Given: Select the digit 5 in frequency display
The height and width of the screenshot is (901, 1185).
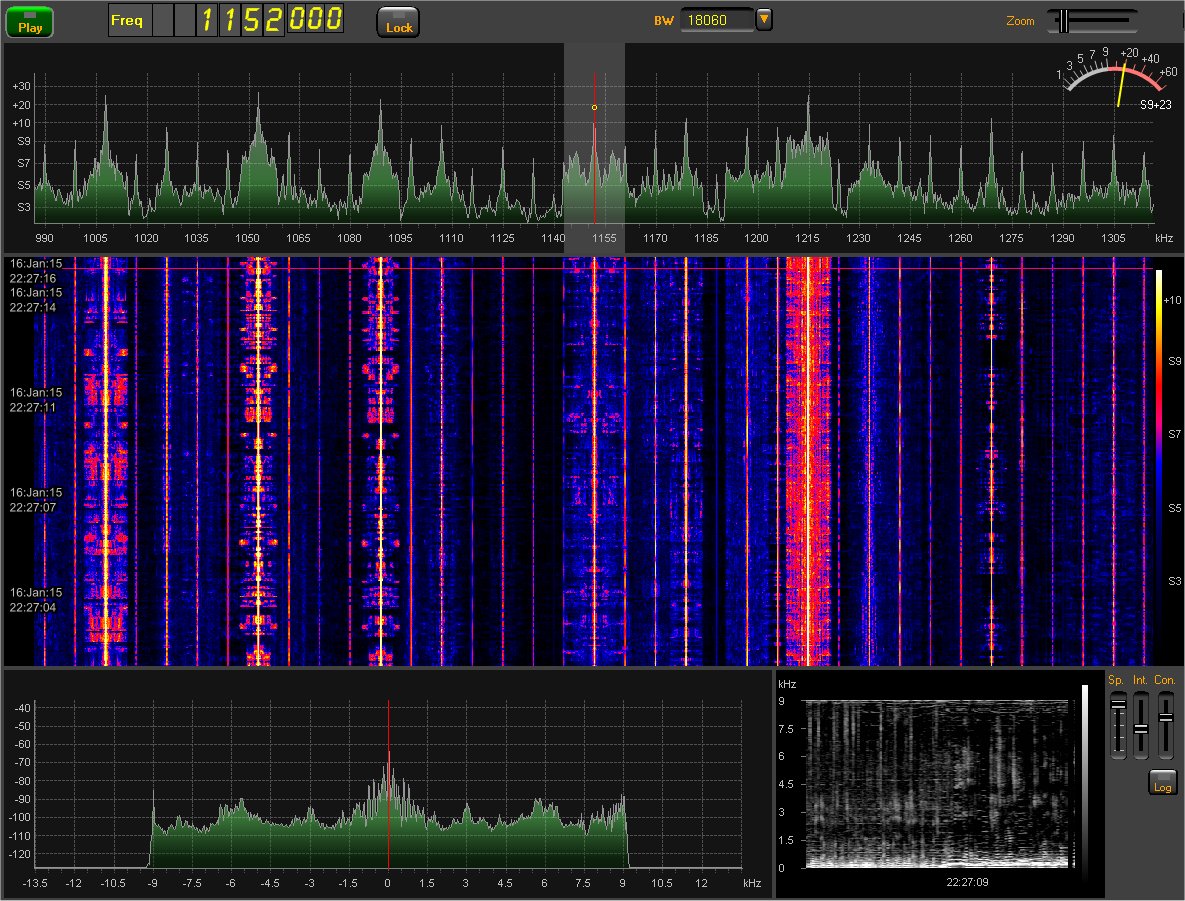Looking at the screenshot, I should point(252,20).
